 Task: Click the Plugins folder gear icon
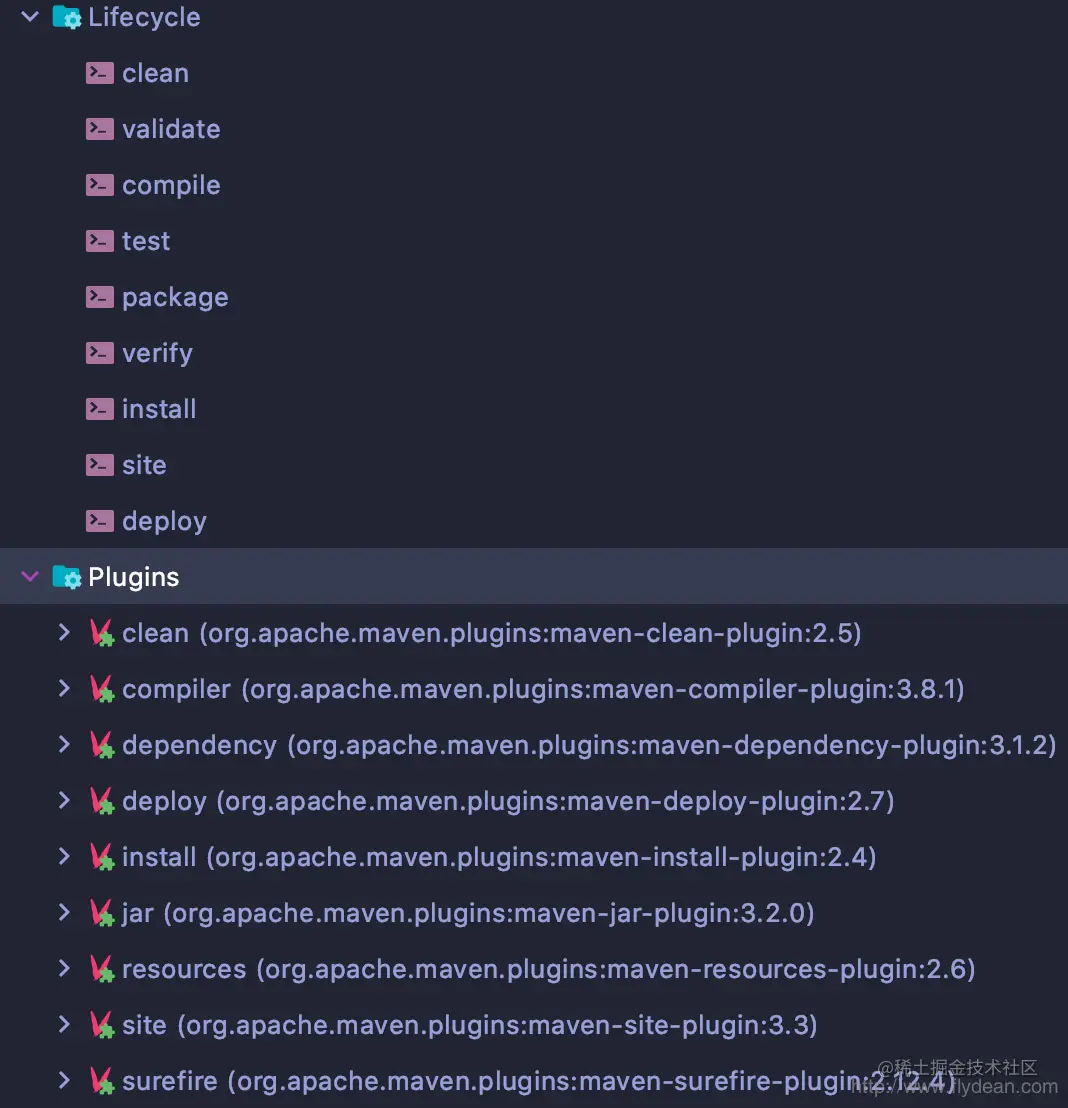(67, 577)
